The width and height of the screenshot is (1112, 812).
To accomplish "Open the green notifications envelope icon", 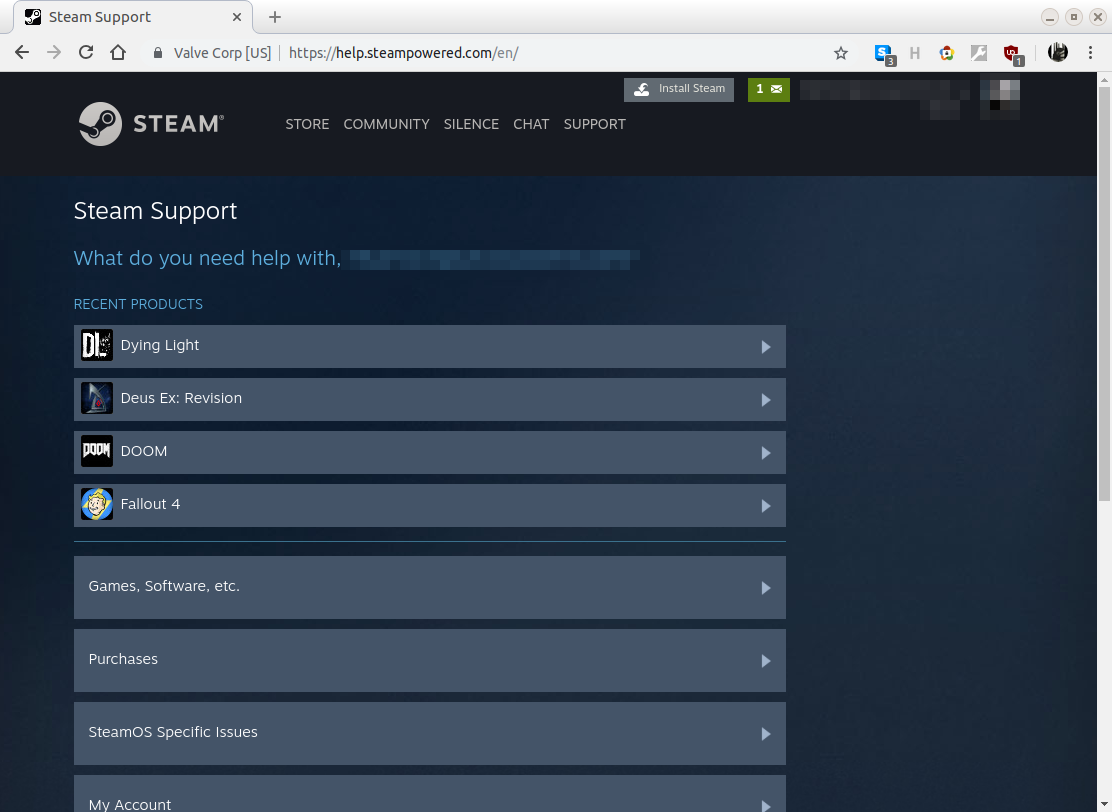I will tap(768, 89).
